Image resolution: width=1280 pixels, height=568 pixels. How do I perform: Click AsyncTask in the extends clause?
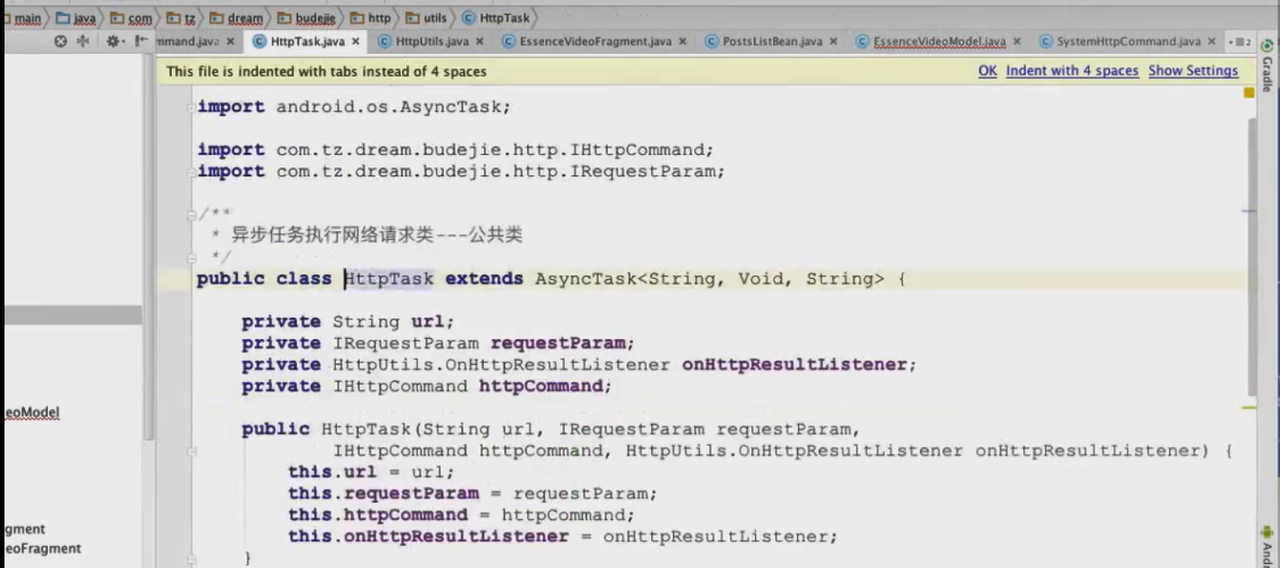point(585,279)
